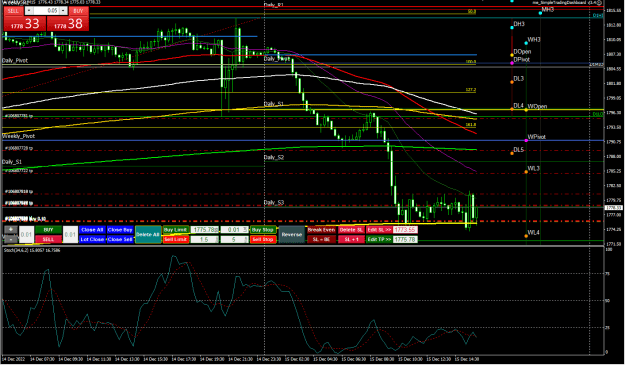This screenshot has height=365, width=625.
Task: Click the Daily_R1 label at top
Action: tap(273, 5)
